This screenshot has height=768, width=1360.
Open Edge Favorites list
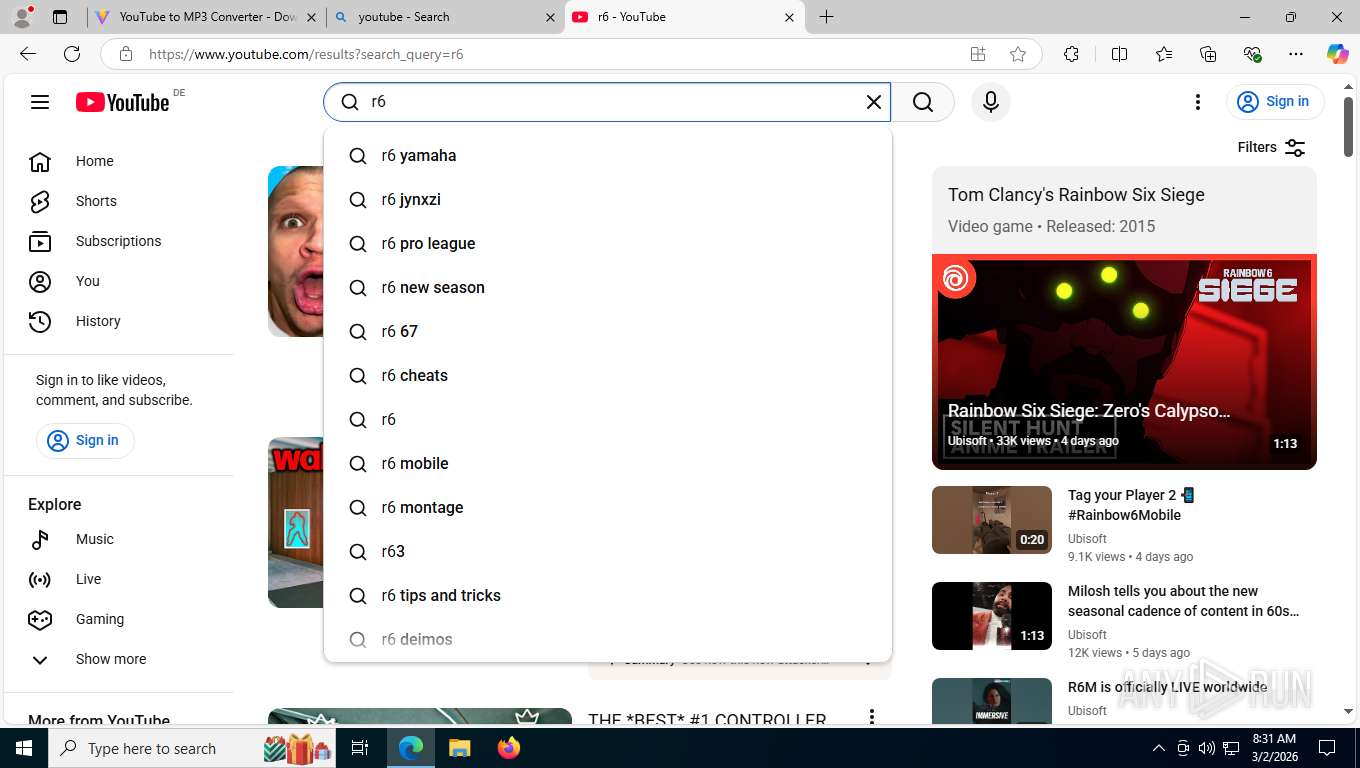[x=1164, y=55]
